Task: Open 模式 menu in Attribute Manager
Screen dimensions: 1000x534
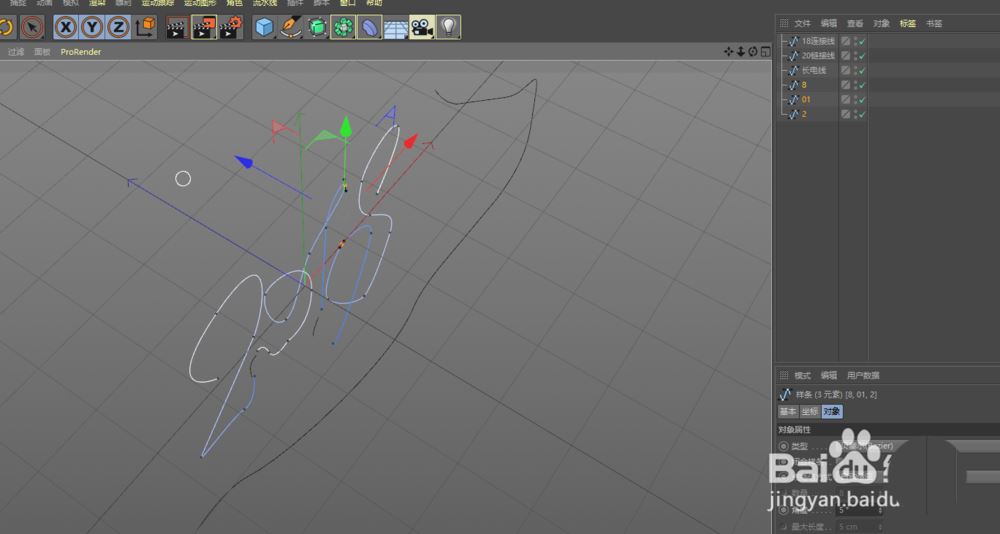Action: point(802,376)
